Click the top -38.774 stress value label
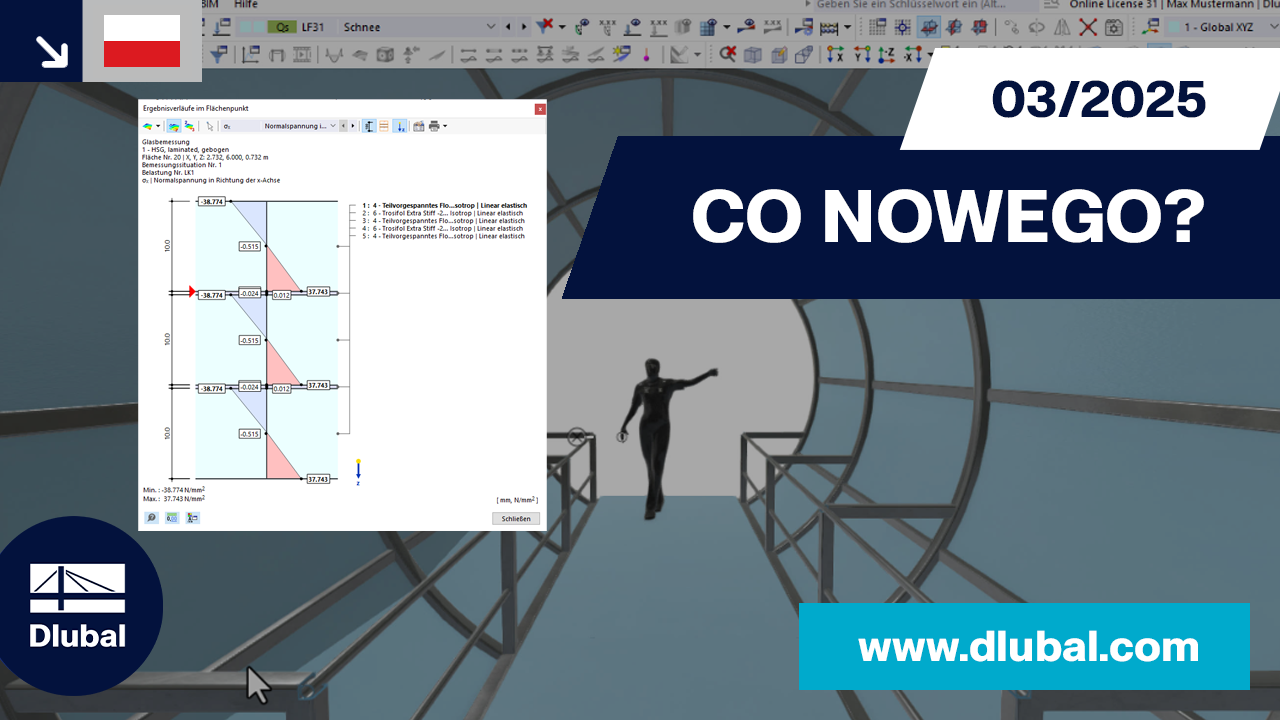The image size is (1280, 720). pyautogui.click(x=211, y=201)
